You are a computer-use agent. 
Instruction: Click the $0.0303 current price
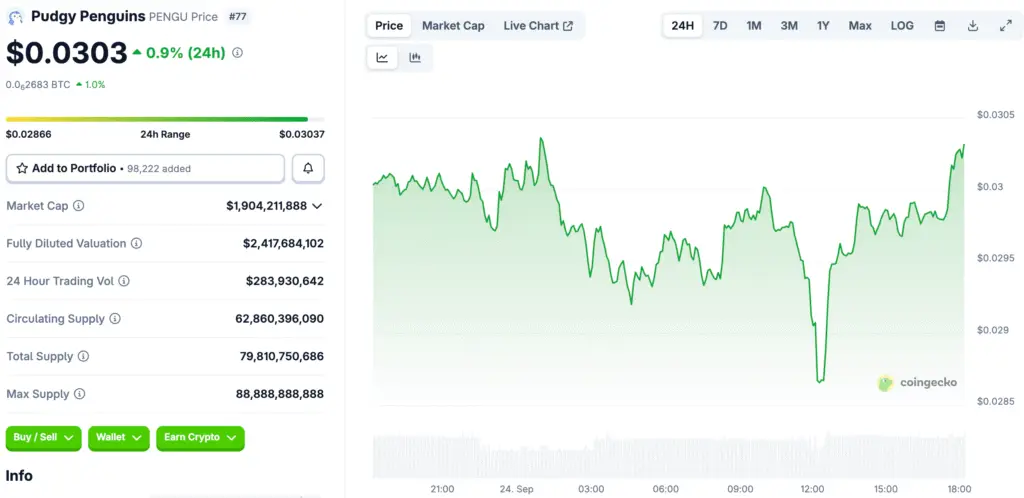click(x=67, y=54)
